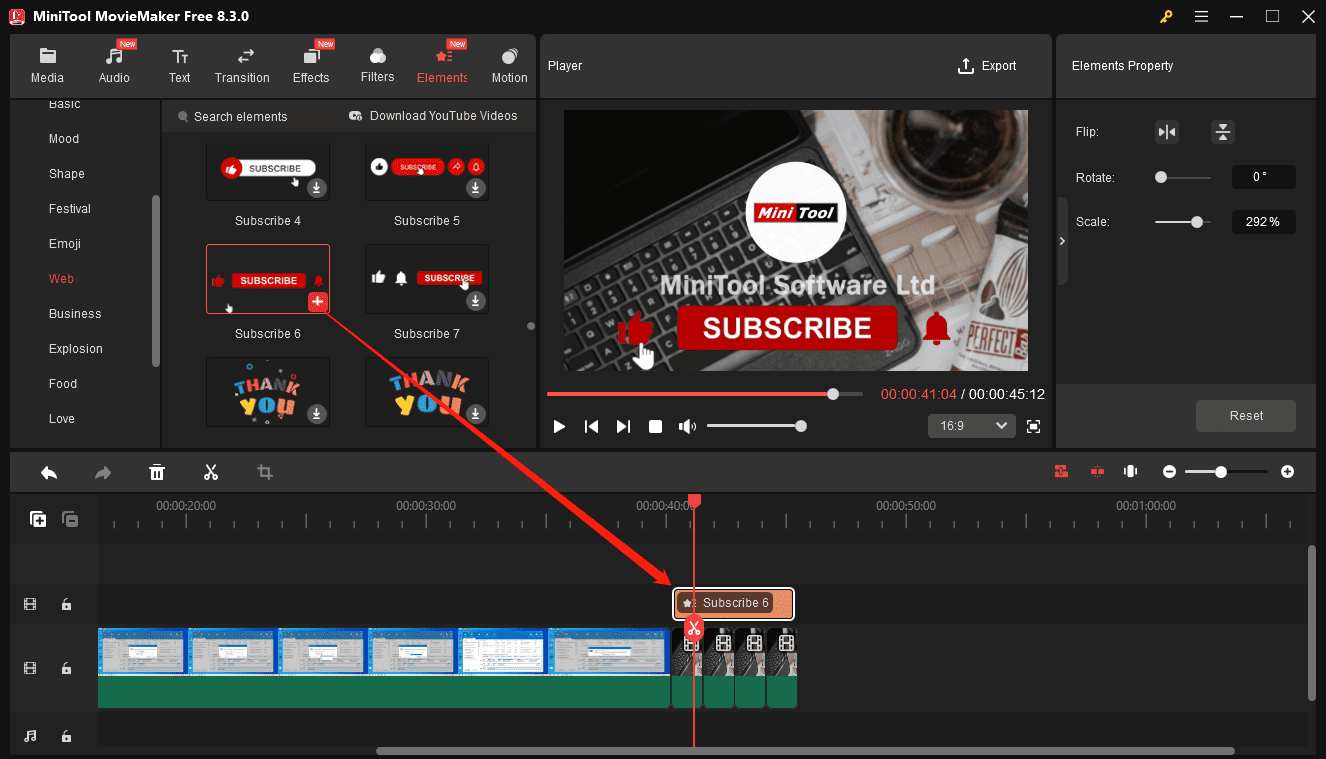Zoom out the timeline

click(1169, 472)
